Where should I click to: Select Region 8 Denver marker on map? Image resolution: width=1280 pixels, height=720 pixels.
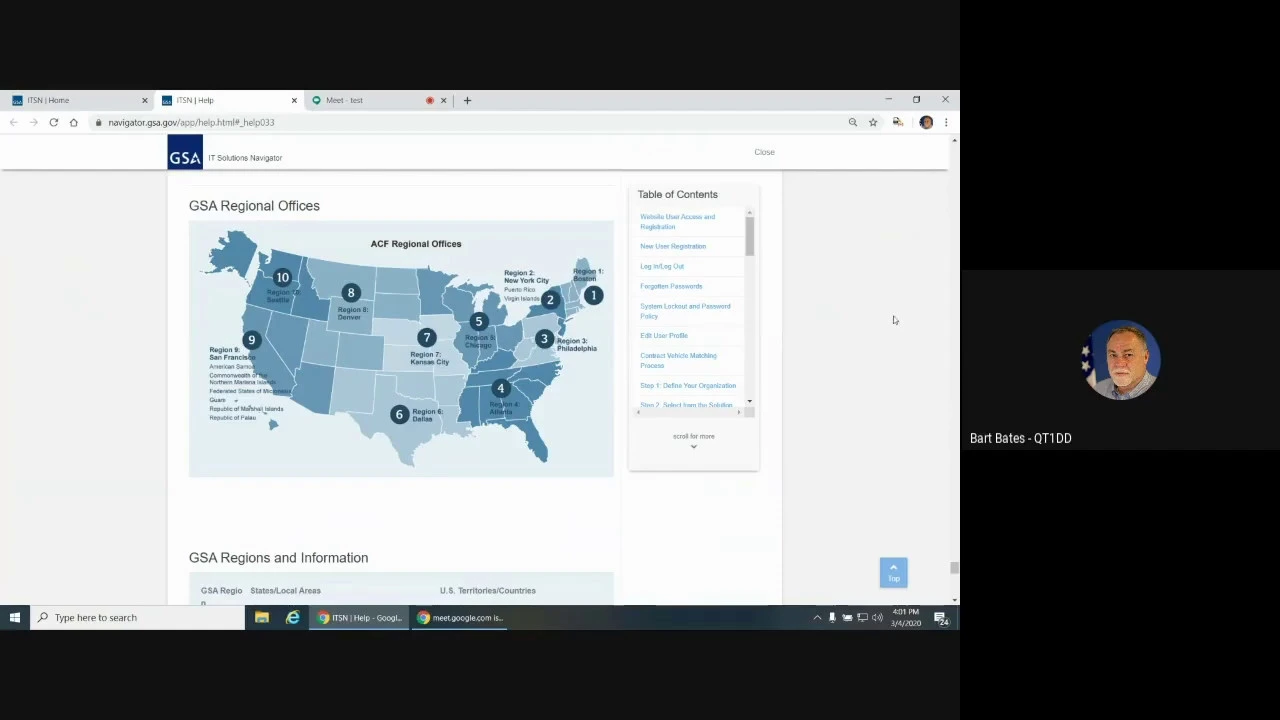click(x=351, y=293)
